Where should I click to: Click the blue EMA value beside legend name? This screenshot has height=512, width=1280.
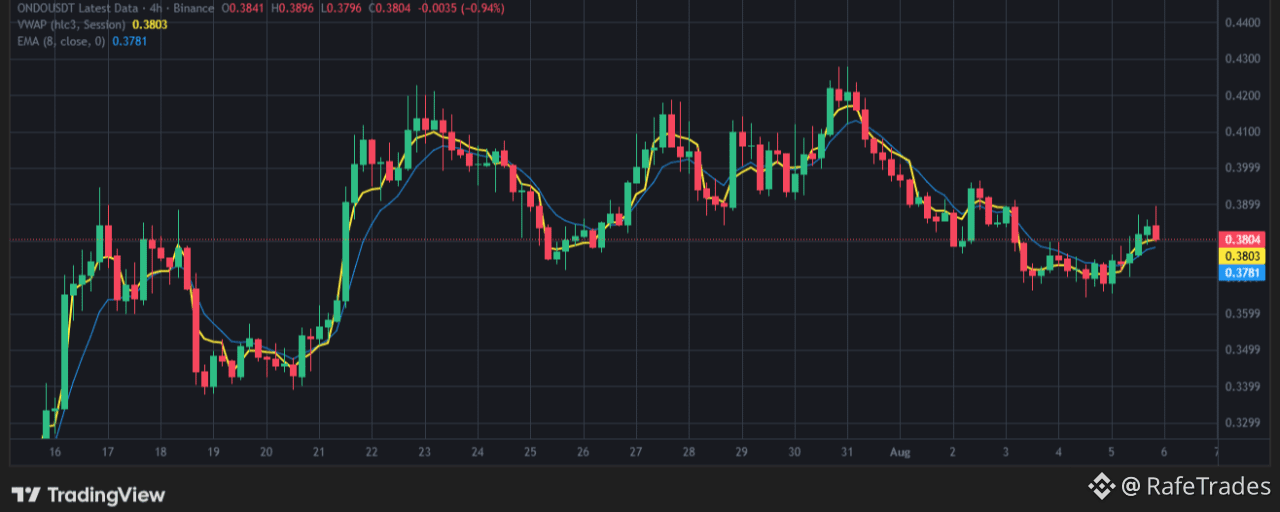[129, 41]
